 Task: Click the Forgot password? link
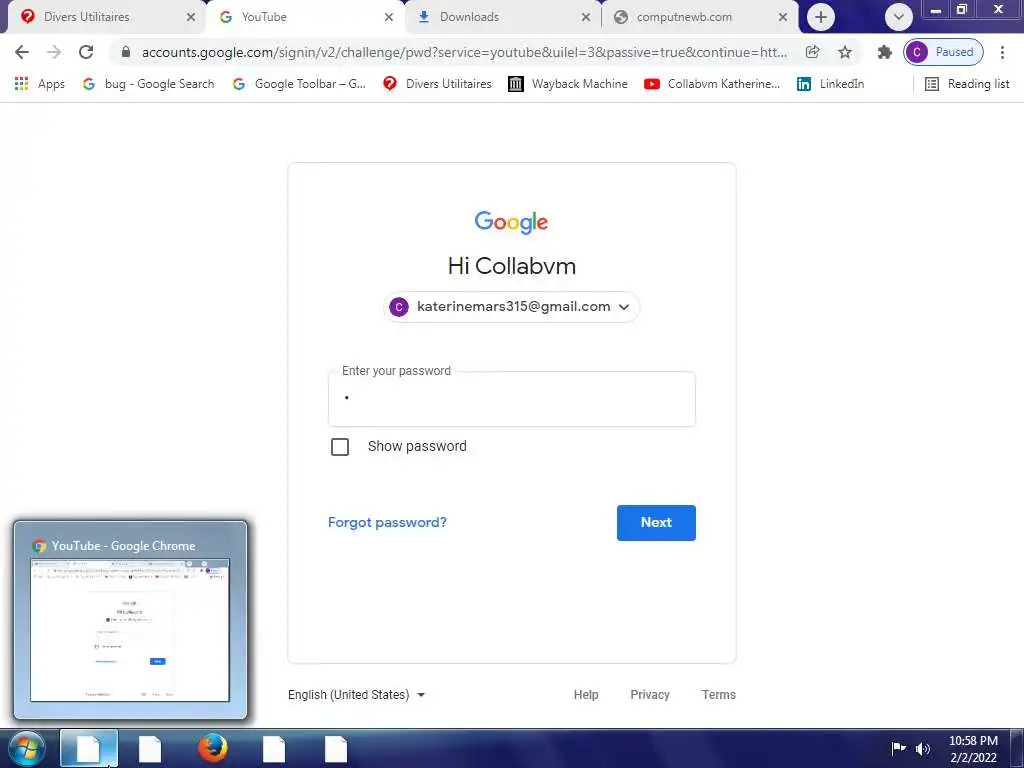[x=387, y=522]
